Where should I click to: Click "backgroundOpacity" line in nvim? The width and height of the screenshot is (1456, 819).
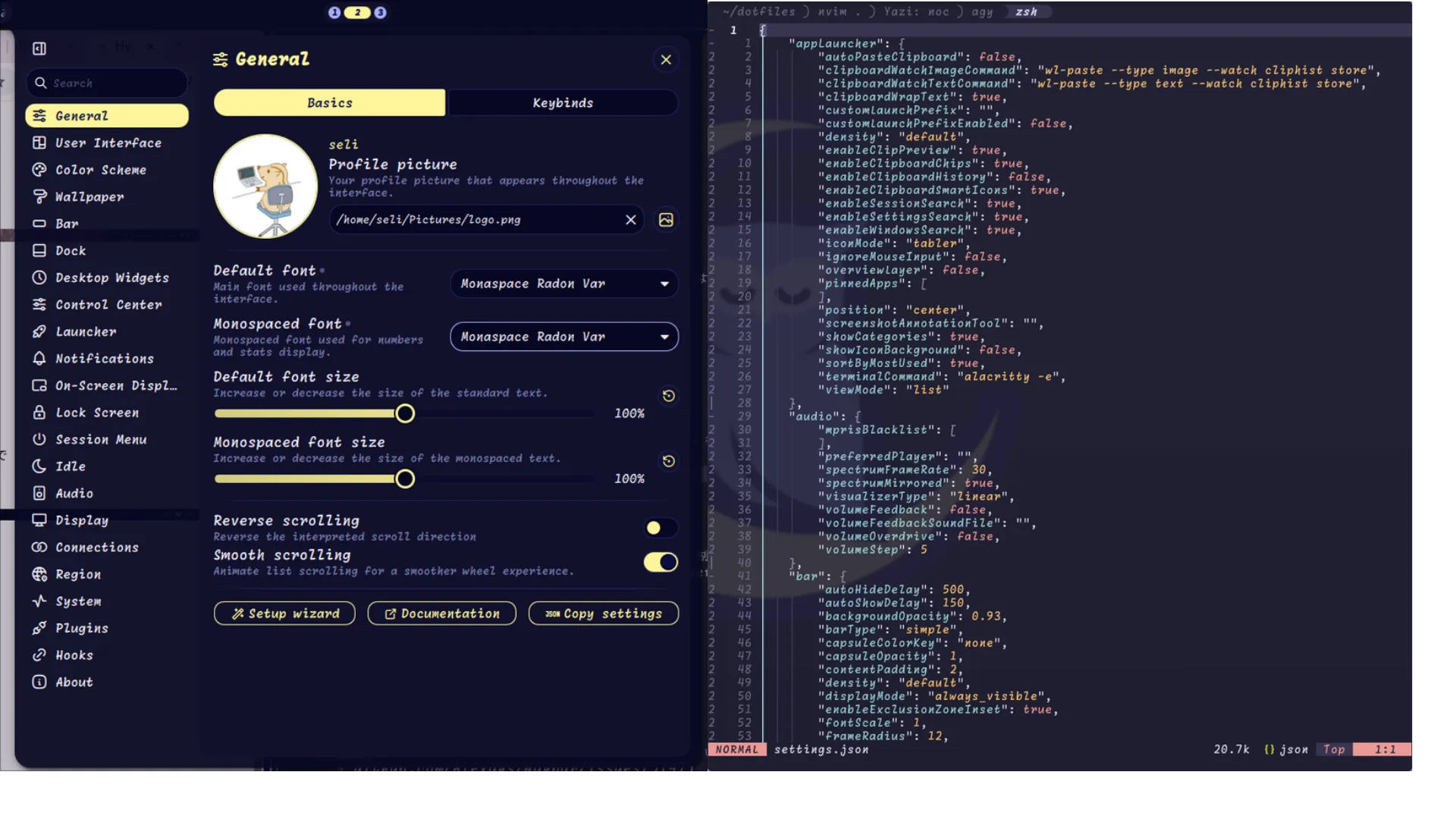point(912,616)
